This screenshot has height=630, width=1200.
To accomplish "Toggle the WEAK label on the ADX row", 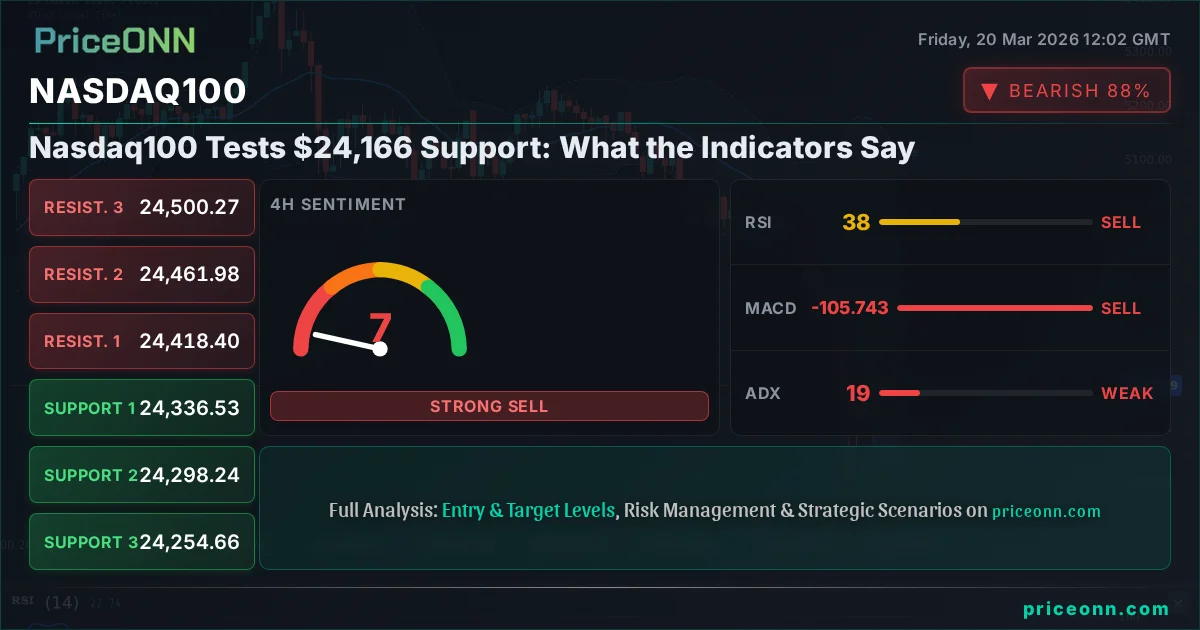I will coord(1127,393).
